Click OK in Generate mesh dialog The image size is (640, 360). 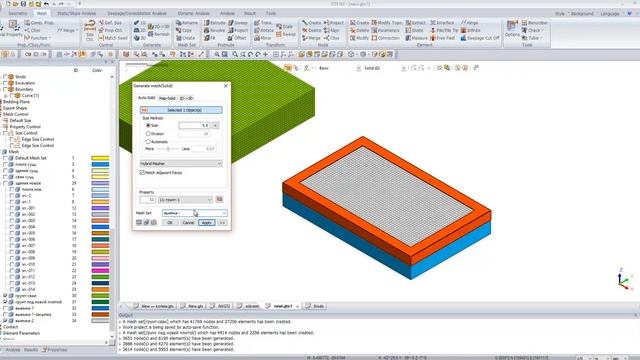170,222
